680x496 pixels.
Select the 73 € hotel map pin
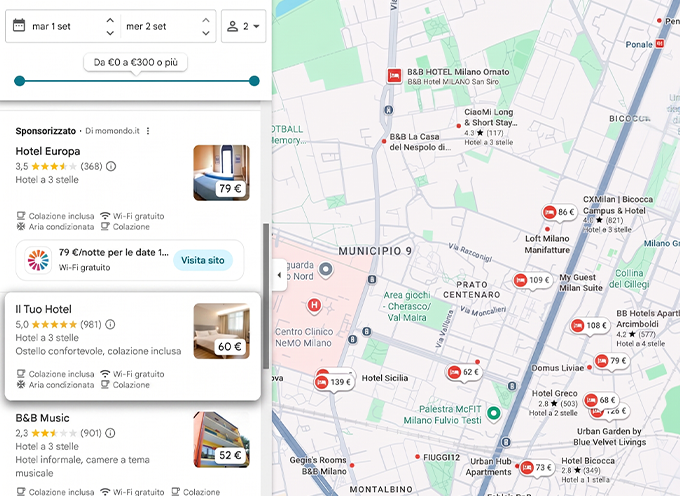[x=537, y=468]
